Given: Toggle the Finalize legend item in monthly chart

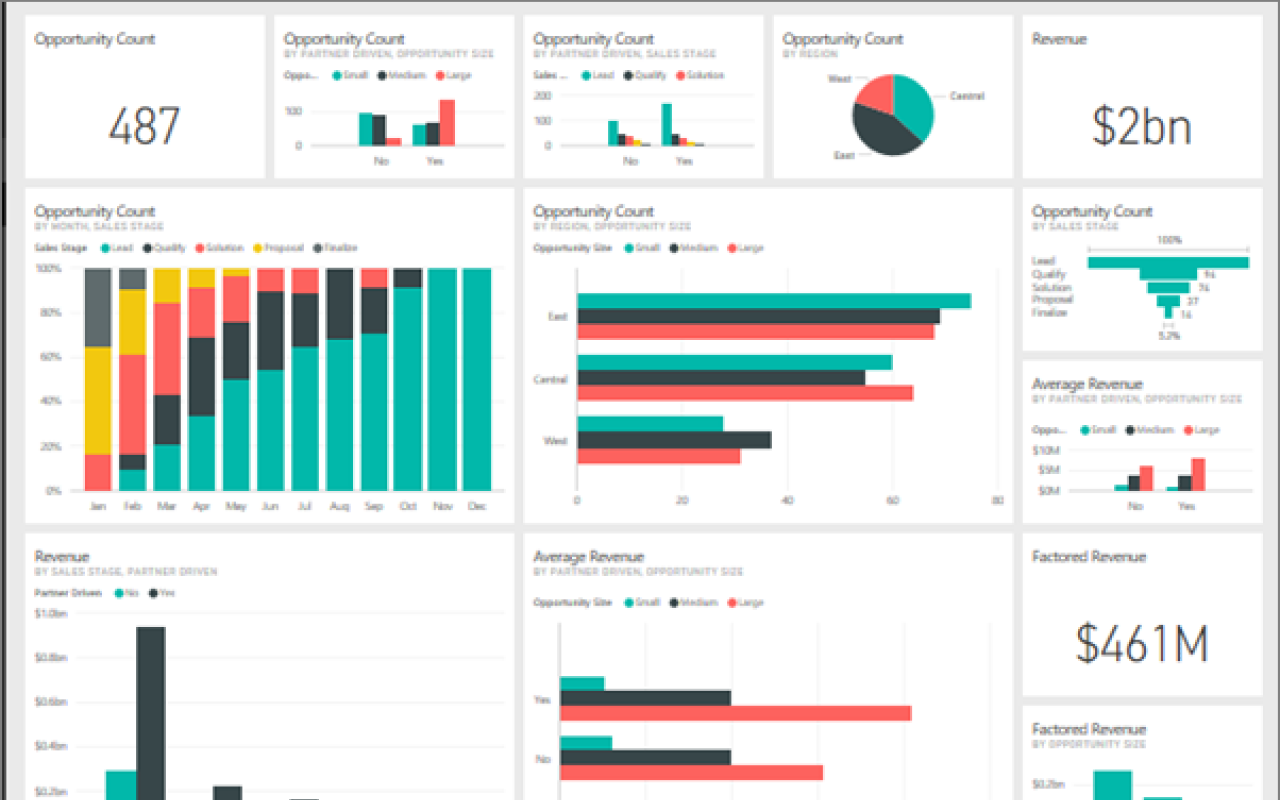Looking at the screenshot, I should tap(315, 247).
